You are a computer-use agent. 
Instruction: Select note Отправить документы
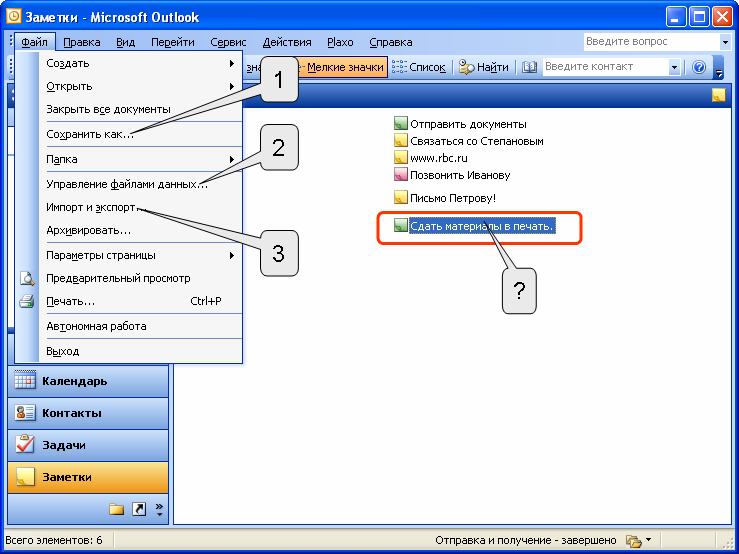click(x=468, y=124)
